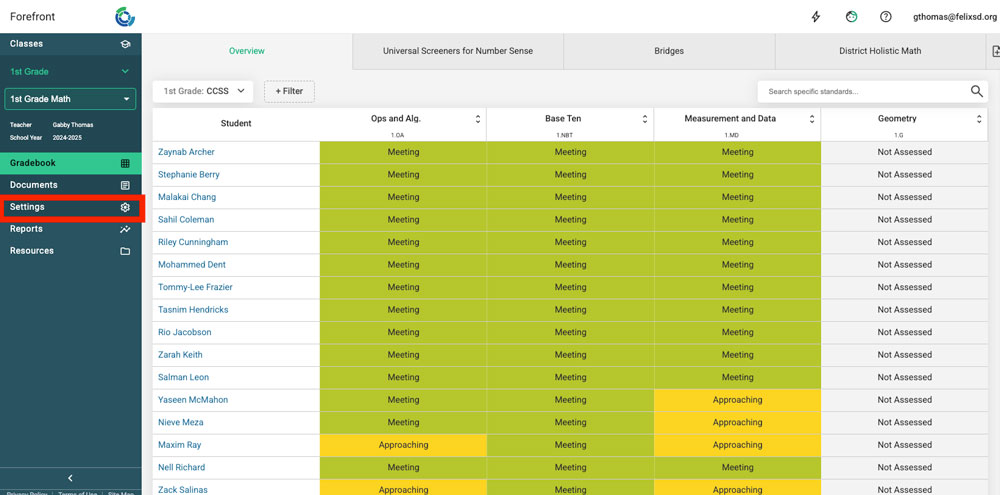Screen dimensions: 1000x495
Task: Click the search specific standards field
Action: pos(860,92)
